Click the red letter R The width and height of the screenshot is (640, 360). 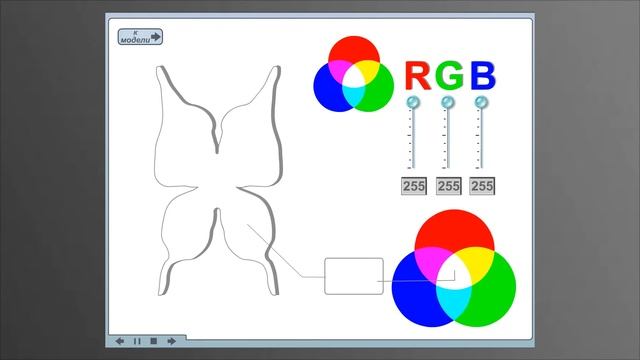[x=418, y=76]
